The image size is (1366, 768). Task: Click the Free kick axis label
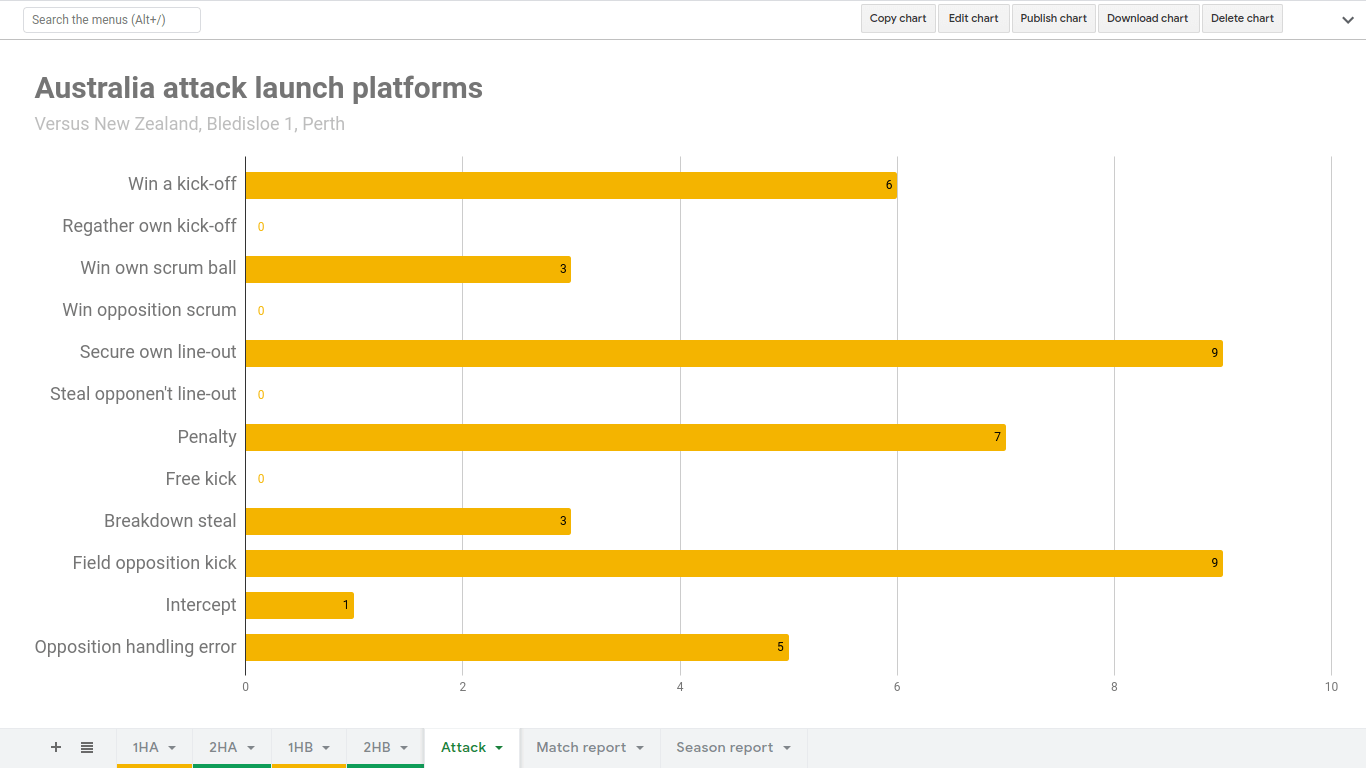(201, 479)
